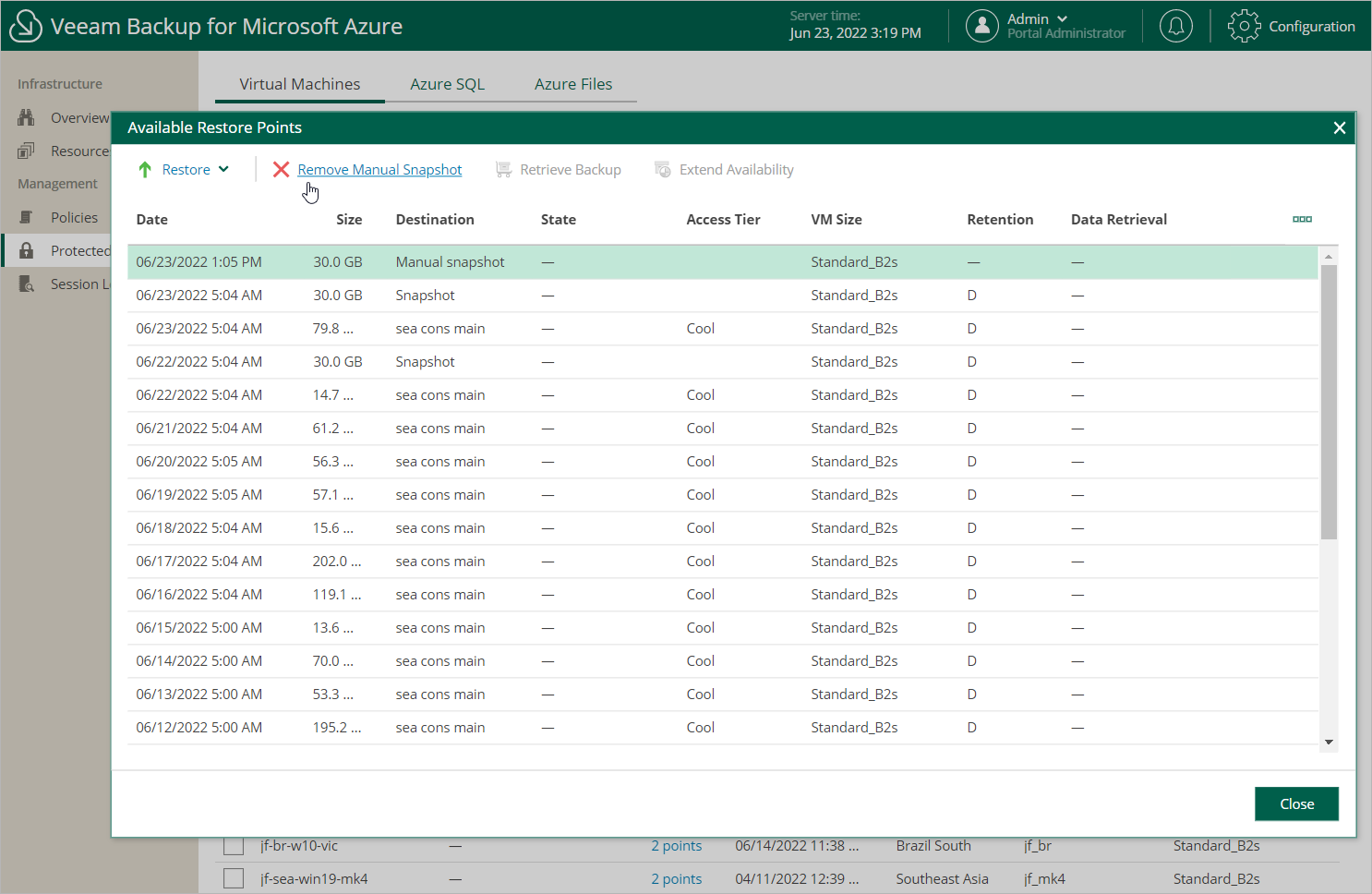Select the 06/14/2022 5:00 AM restore point
Image resolution: width=1372 pixels, height=894 pixels.
click(723, 661)
